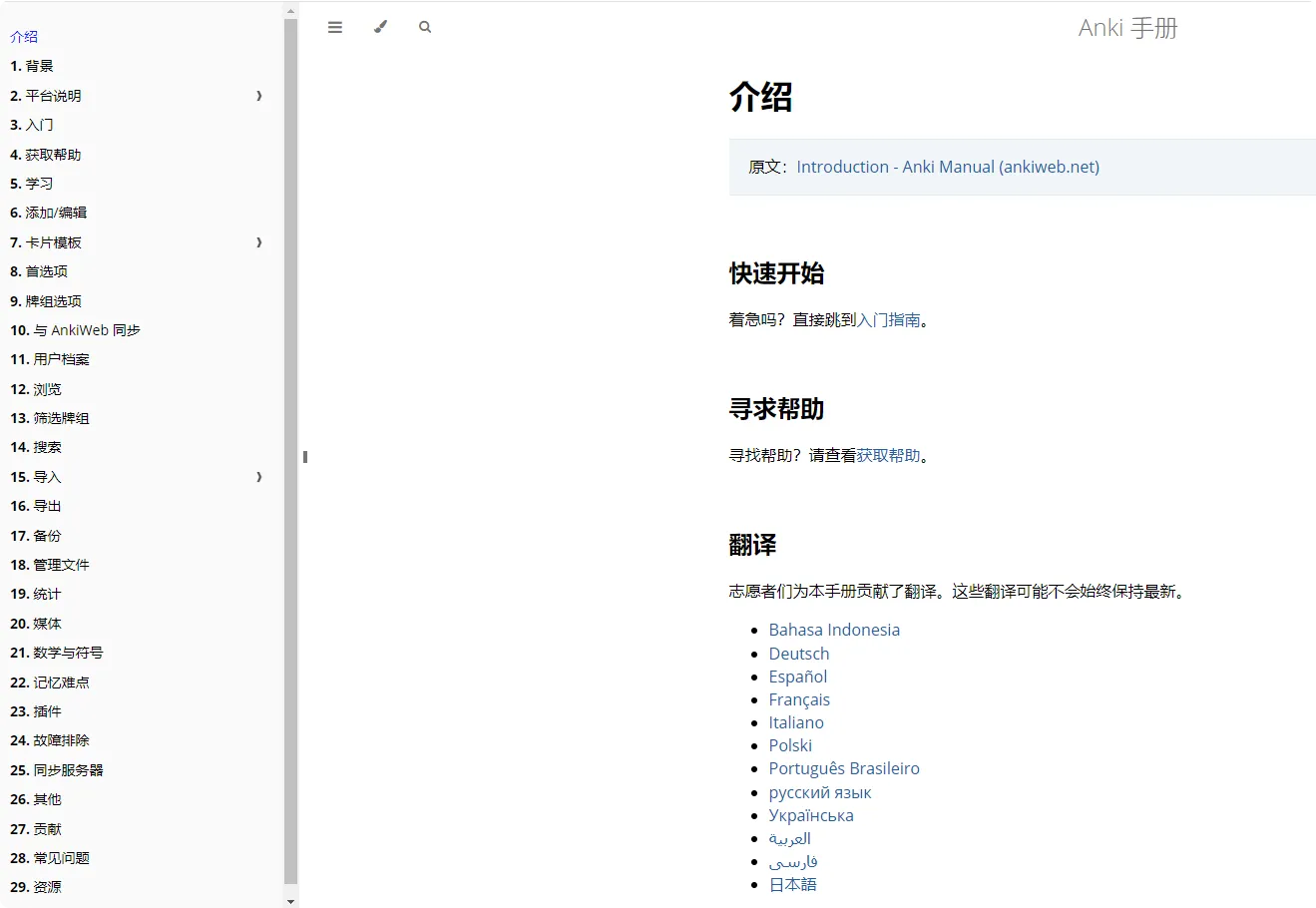The width and height of the screenshot is (1316, 908).
Task: Open the Bahasa Indonesia translation
Action: [834, 630]
